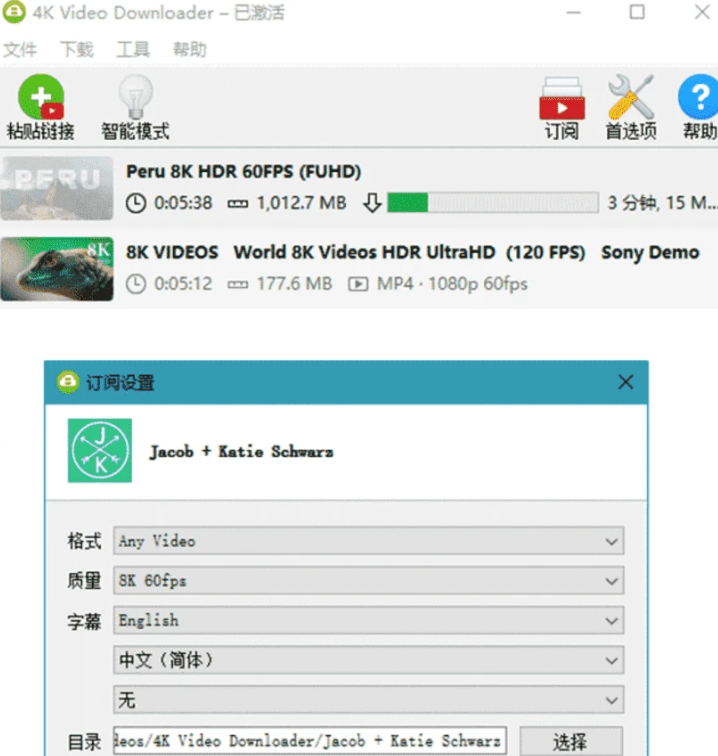Select the title '8K VIDEOS World 8K Videos HDR UltraHD'

[311, 252]
